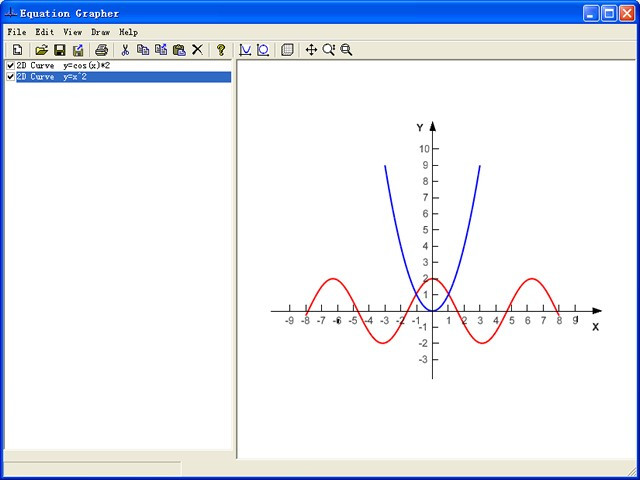This screenshot has width=640, height=480.
Task: Delete the selected curve with the X icon
Action: (x=197, y=50)
